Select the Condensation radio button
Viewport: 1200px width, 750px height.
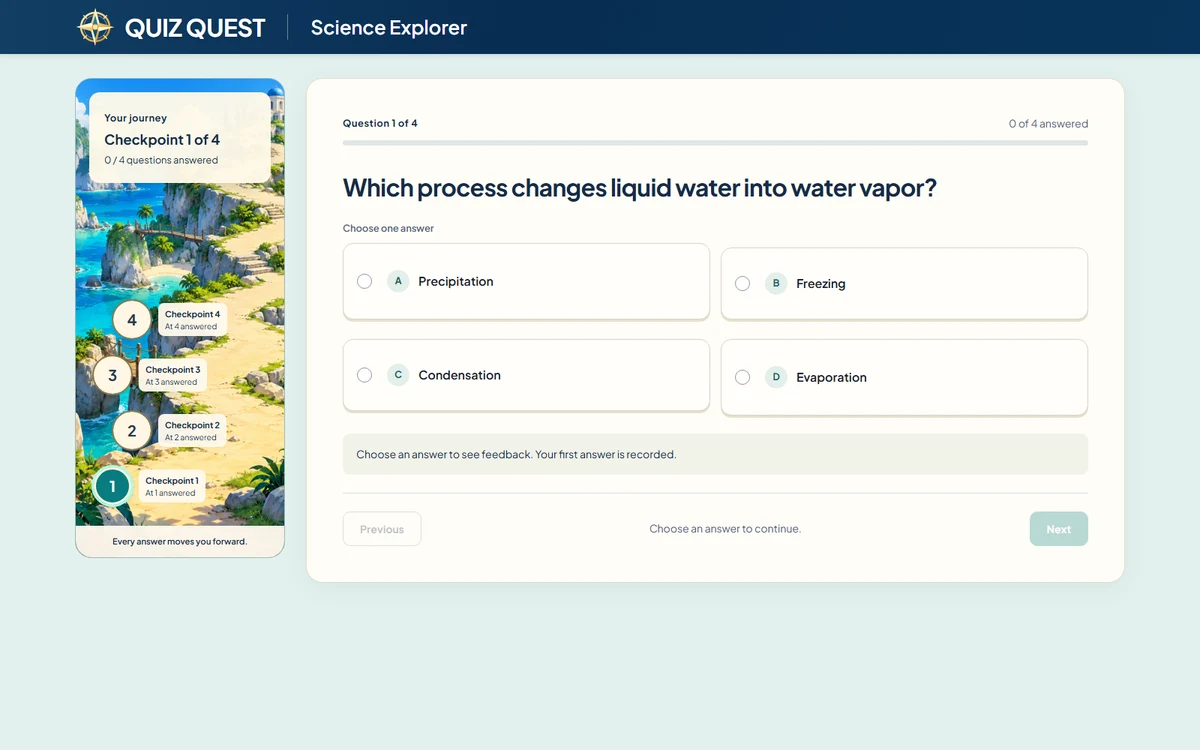click(x=365, y=375)
